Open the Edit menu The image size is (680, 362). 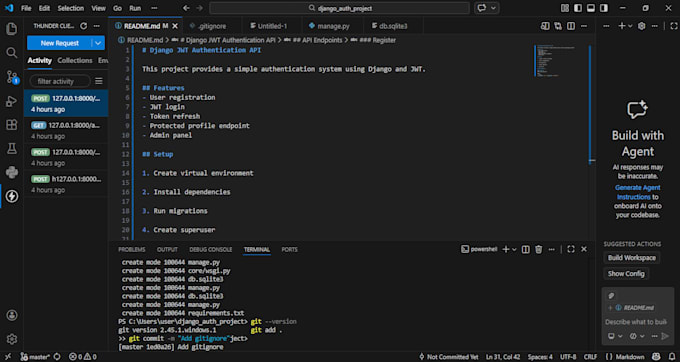click(x=44, y=8)
